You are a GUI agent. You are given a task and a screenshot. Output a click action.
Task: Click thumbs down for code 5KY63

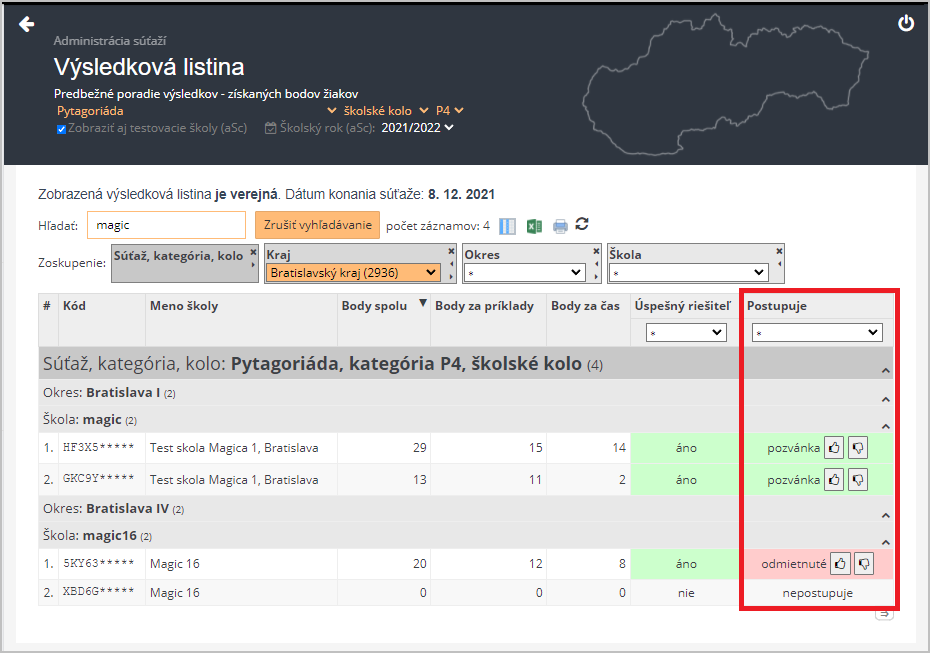[864, 563]
